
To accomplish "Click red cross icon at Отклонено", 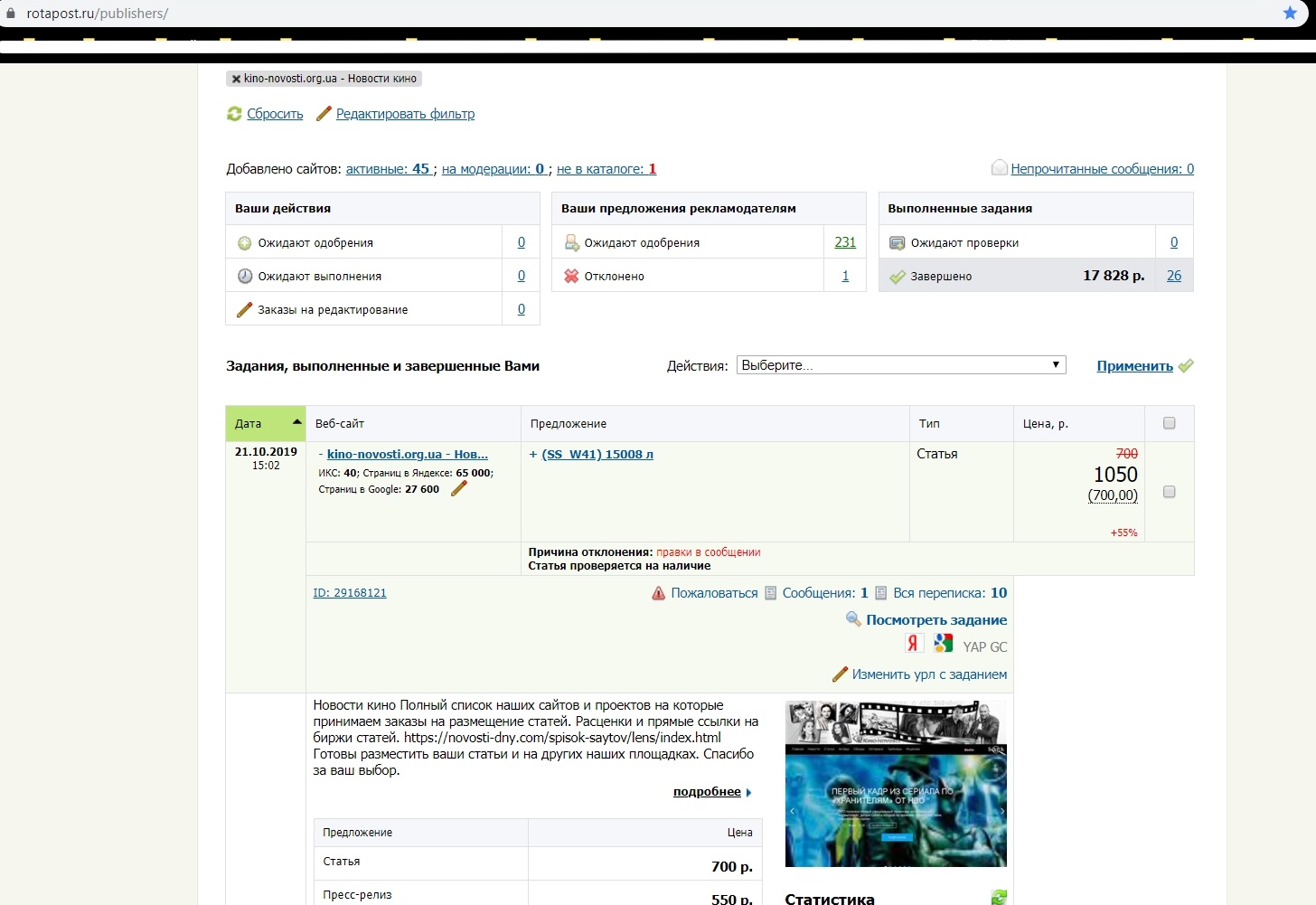I will (x=571, y=277).
